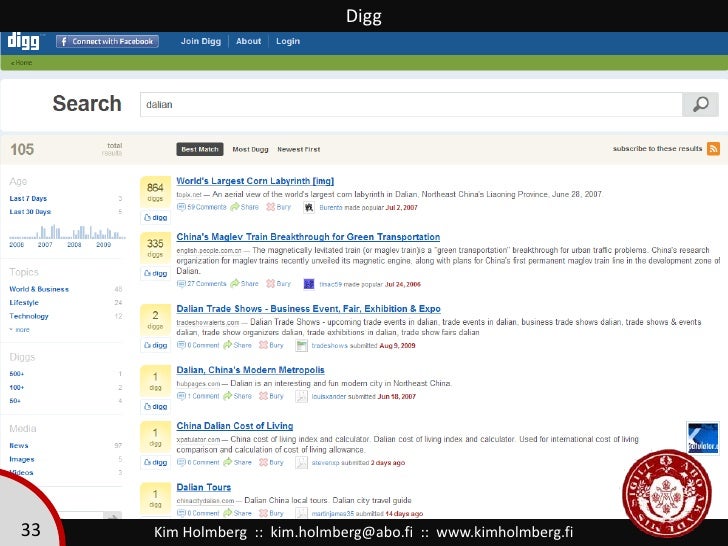
Task: Select the Best Match sort tab
Action: (x=200, y=150)
